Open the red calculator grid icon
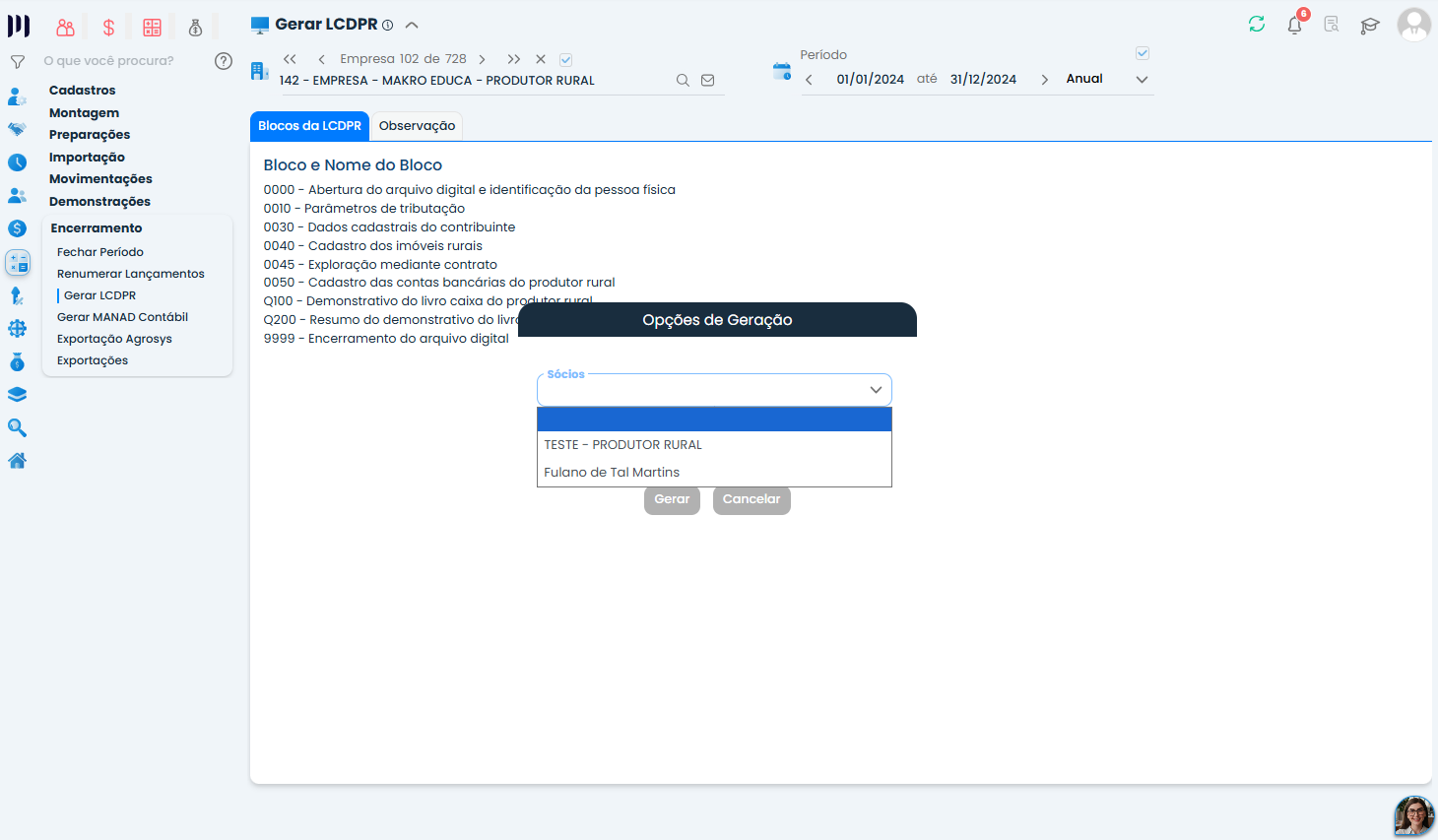The width and height of the screenshot is (1438, 840). 152,28
